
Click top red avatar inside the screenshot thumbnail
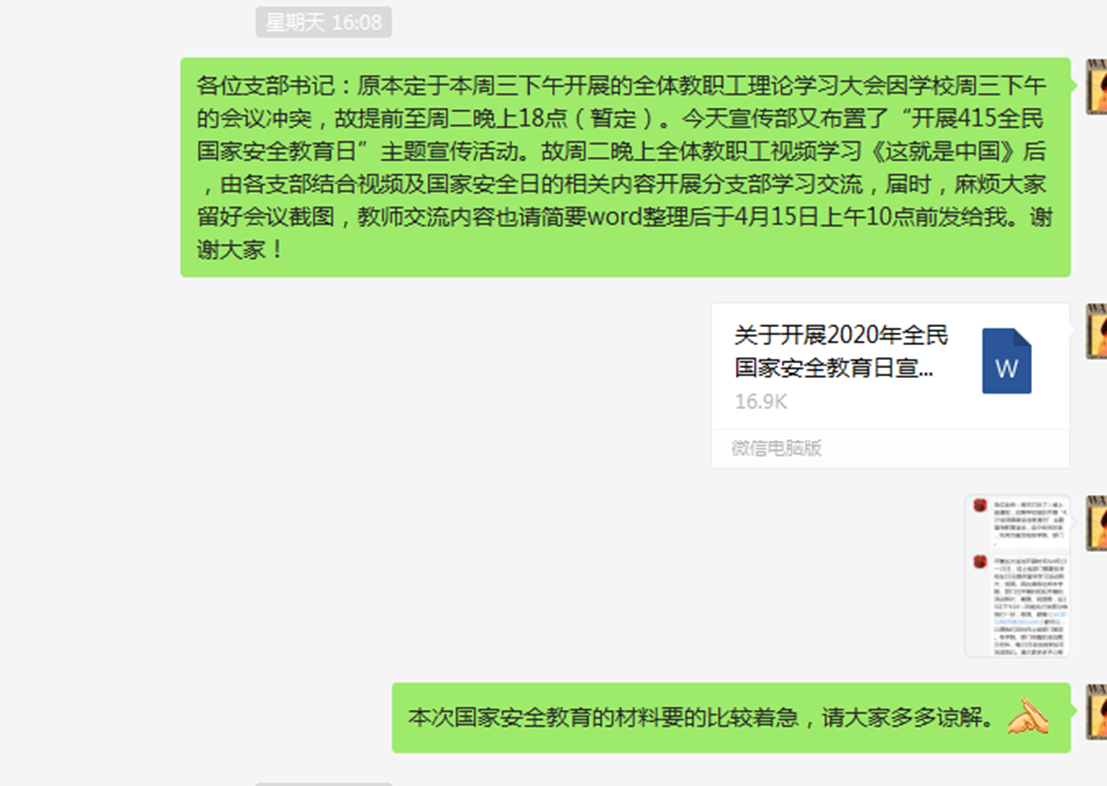pos(980,505)
